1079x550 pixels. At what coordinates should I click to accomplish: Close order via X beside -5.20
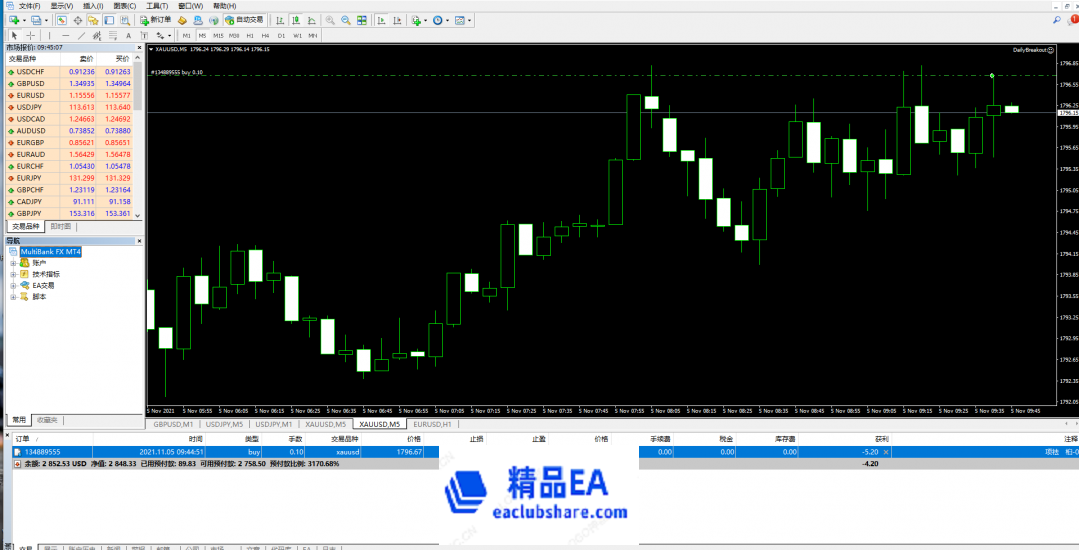[886, 452]
